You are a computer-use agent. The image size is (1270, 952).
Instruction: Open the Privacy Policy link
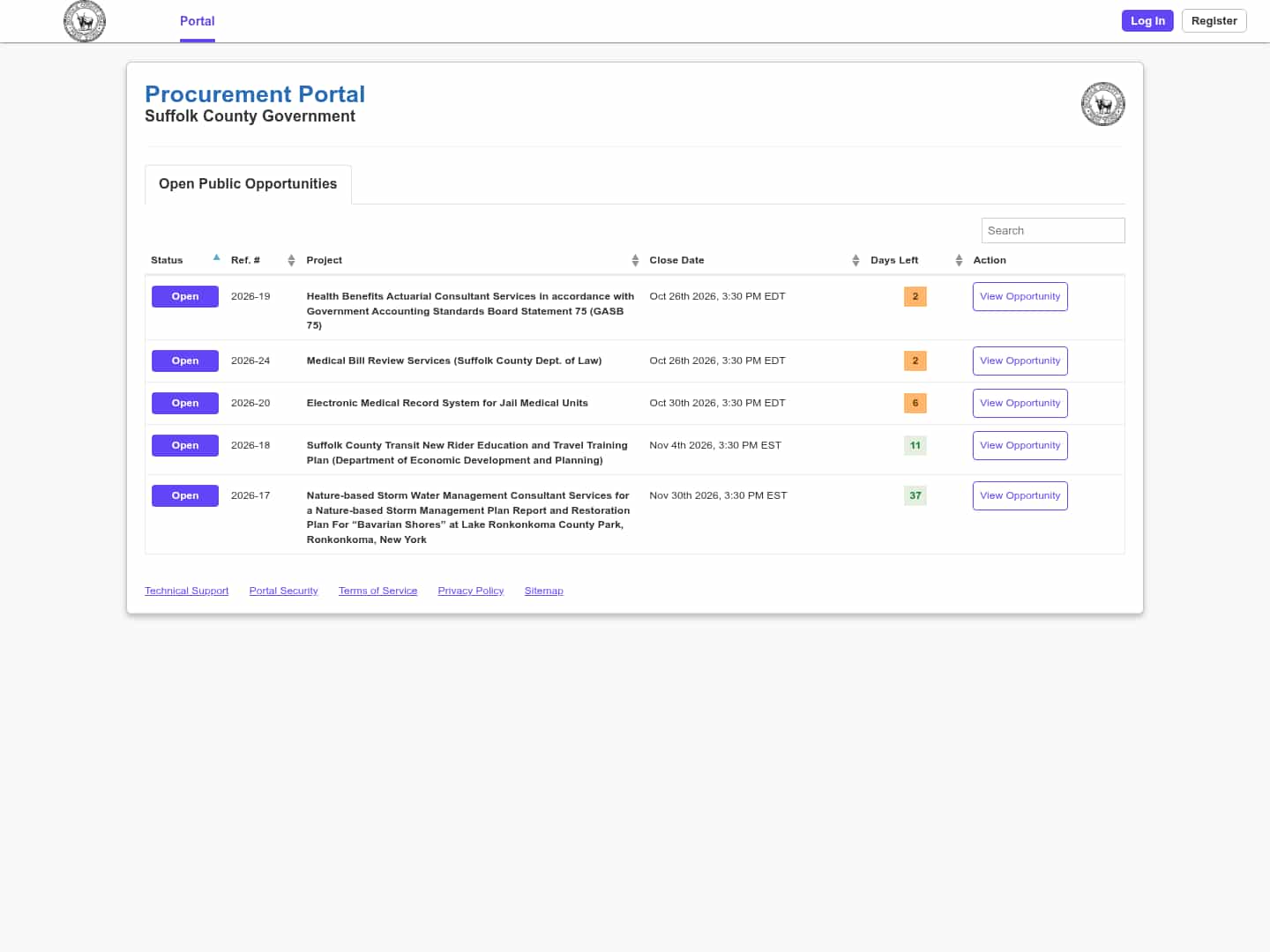(x=471, y=591)
